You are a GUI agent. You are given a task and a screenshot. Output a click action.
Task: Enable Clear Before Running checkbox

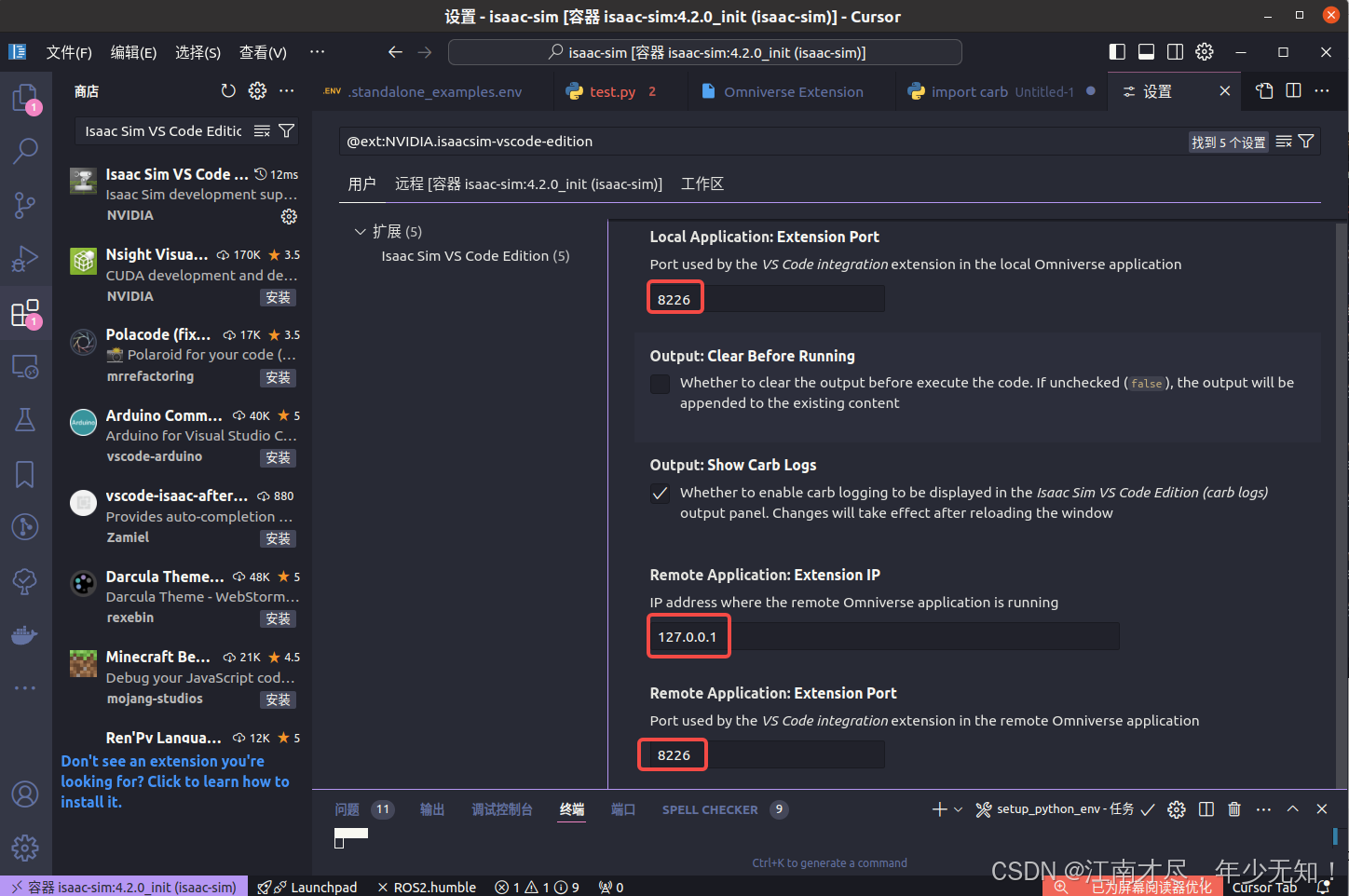660,384
